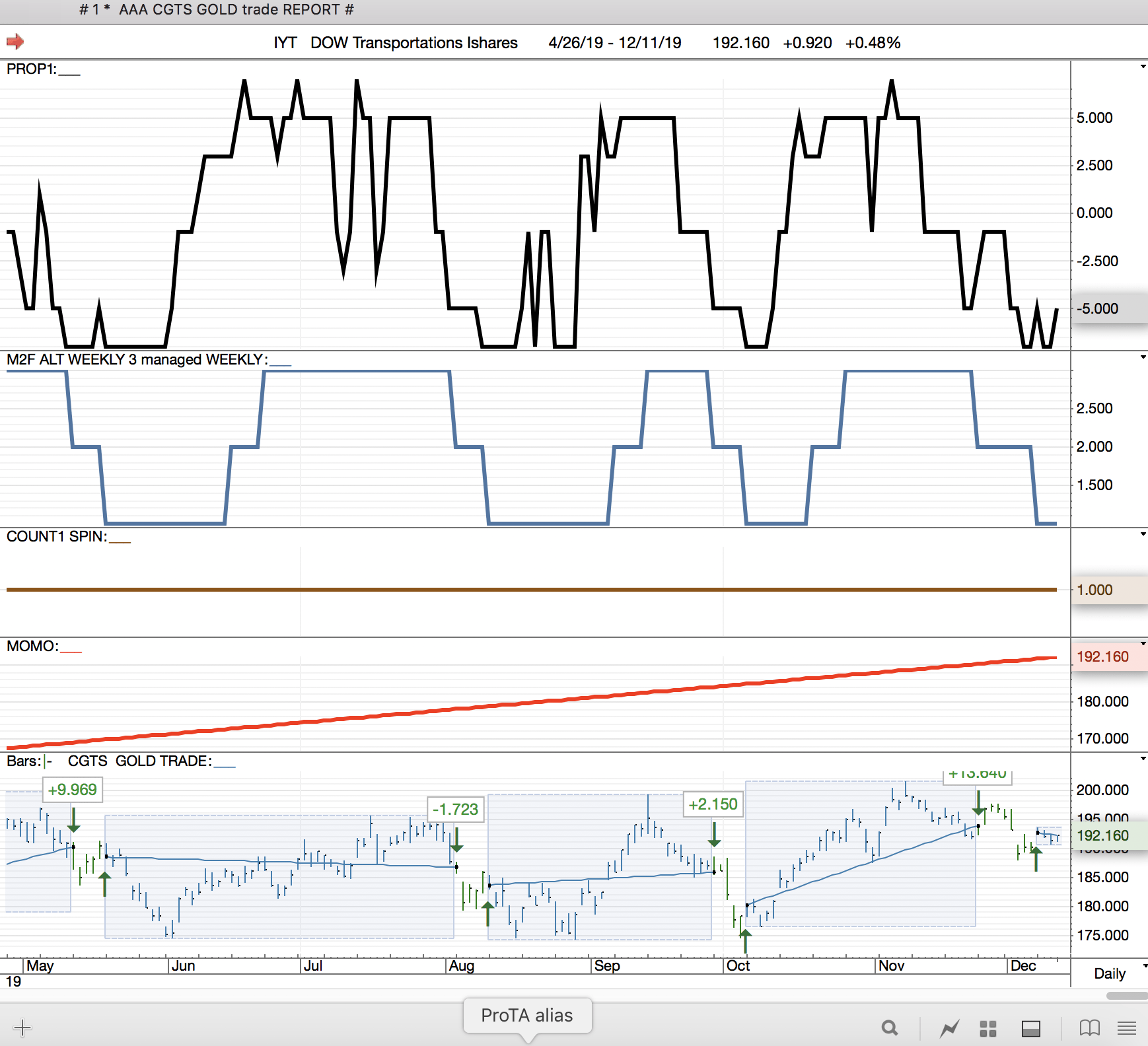This screenshot has width=1148, height=1046.
Task: Open the Daily timeframe selector
Action: [1110, 973]
